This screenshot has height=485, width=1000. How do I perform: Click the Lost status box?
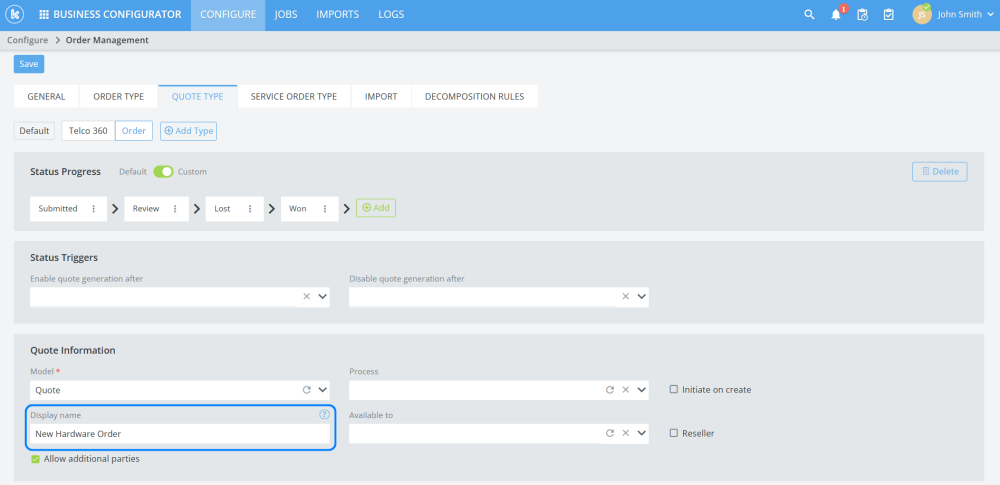click(x=235, y=209)
